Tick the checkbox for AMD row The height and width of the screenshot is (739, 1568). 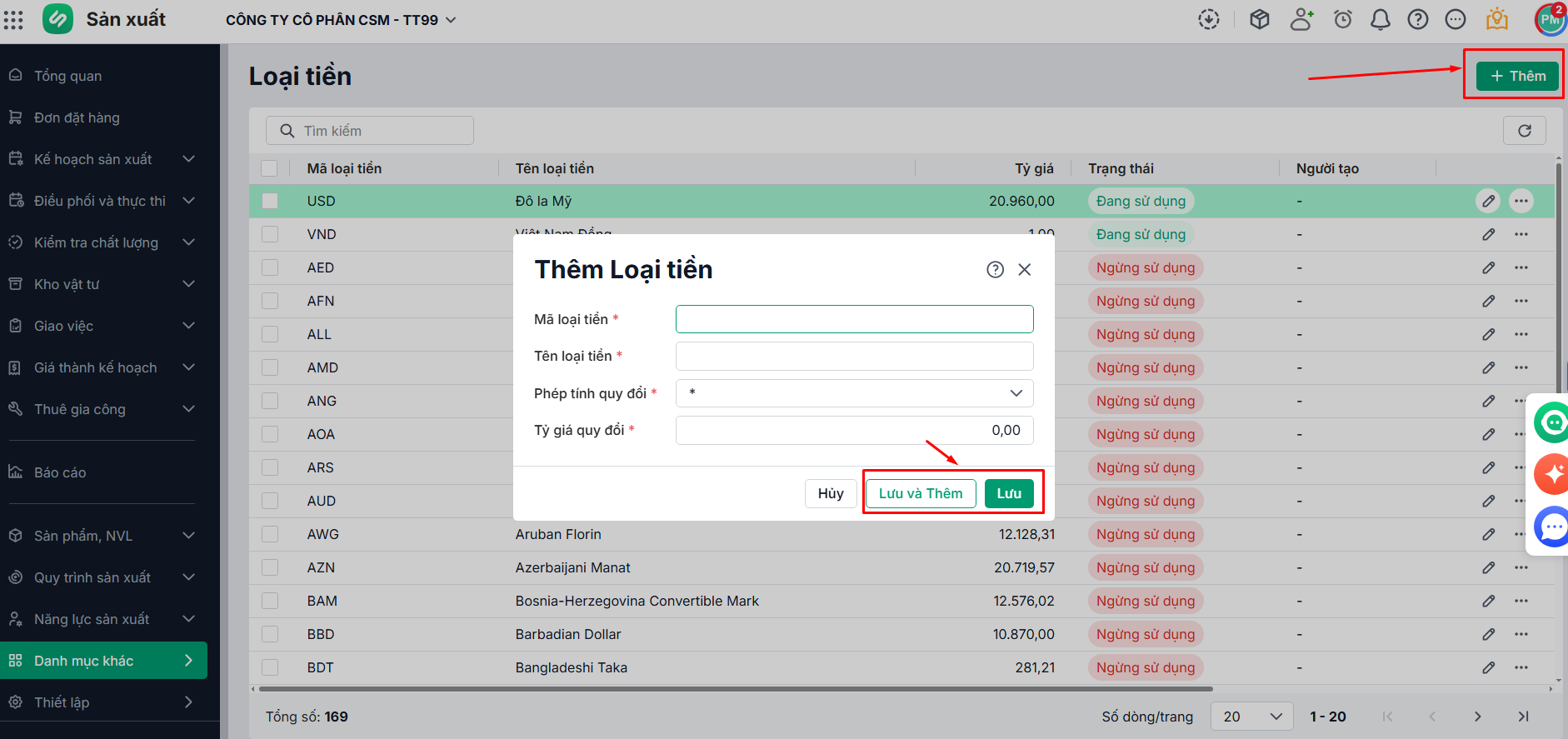[269, 367]
